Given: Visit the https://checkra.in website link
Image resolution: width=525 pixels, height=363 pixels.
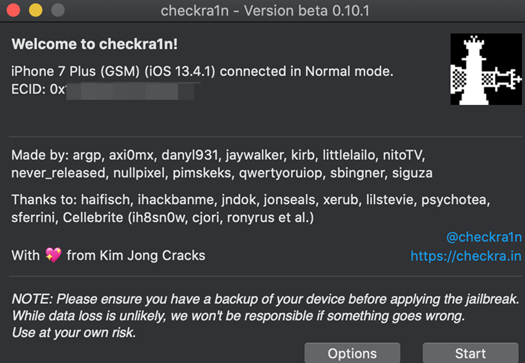Looking at the screenshot, I should 466,256.
